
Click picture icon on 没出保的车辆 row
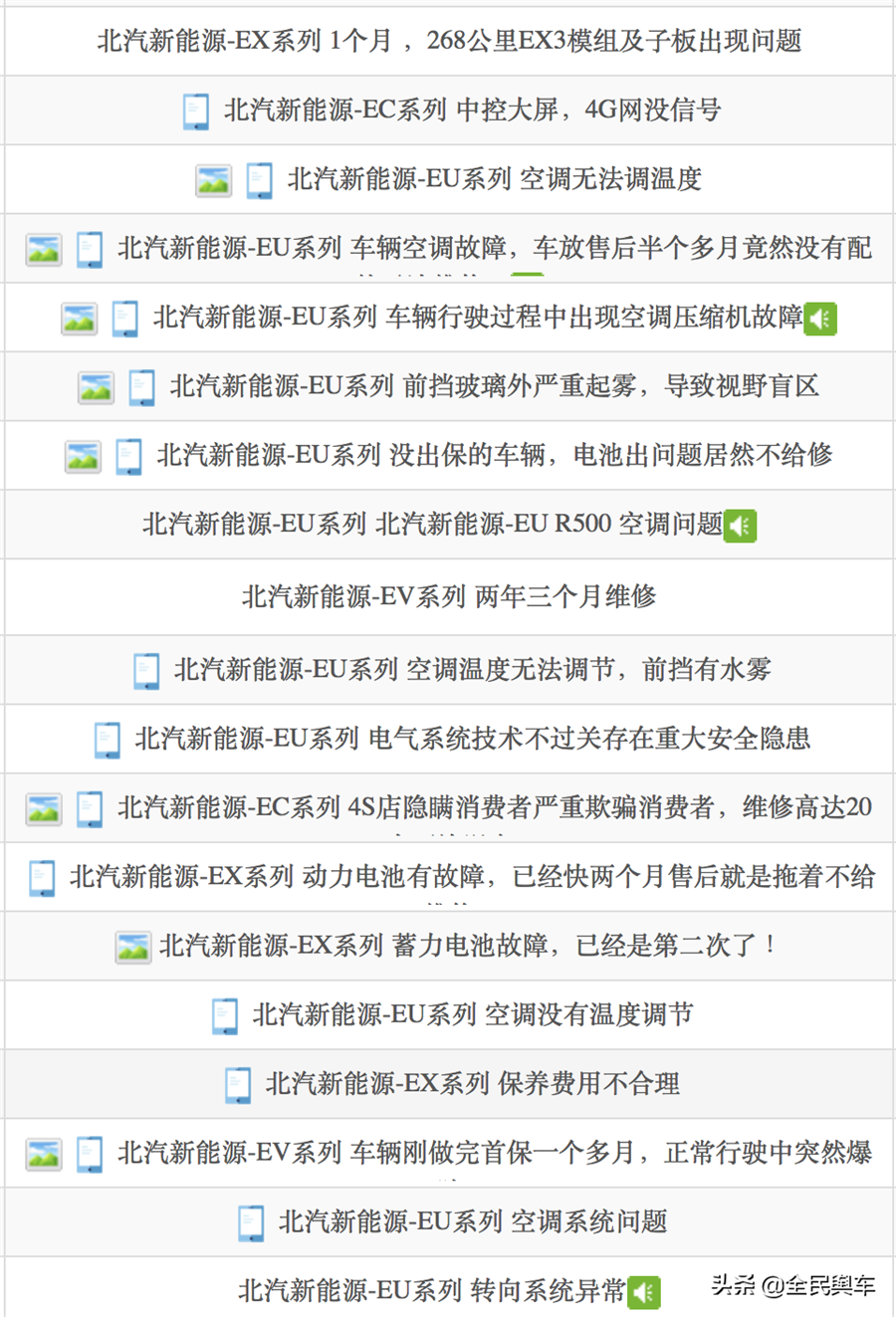pos(83,457)
